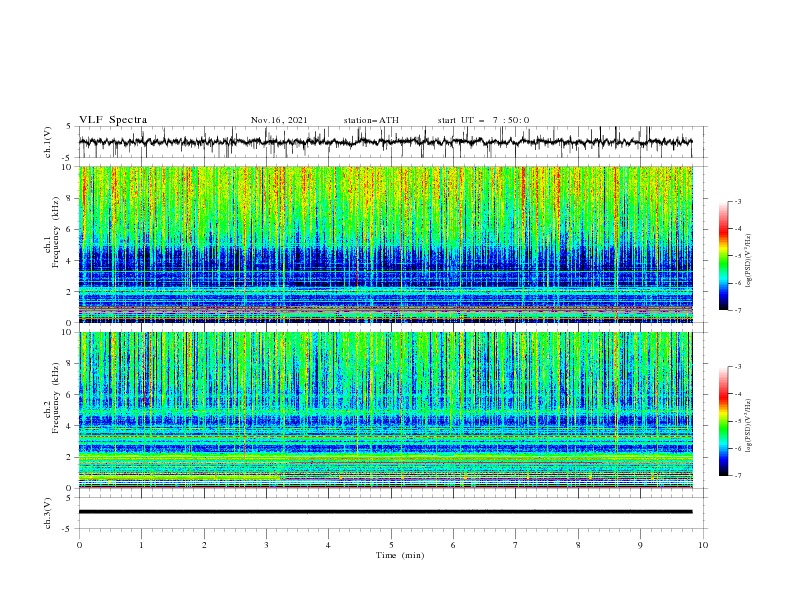Click the time axis tick label '0'
This screenshot has height=612, width=792.
(79, 545)
